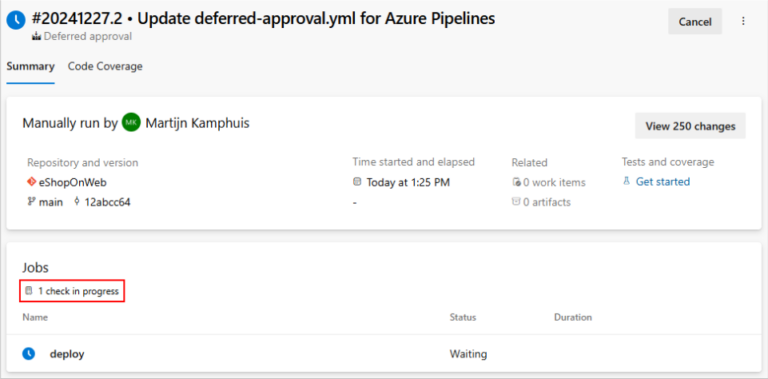The height and width of the screenshot is (379, 768).
Task: Click the Duration column header
Action: [x=573, y=317]
